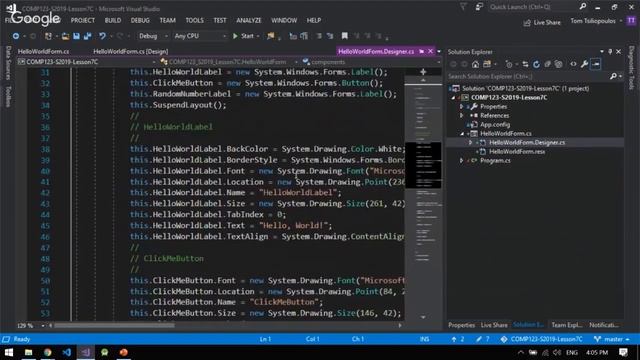Open the class navigation dropdown HelloWorldForm
Image resolution: width=640 pixels, height=360 pixels.
click(229, 62)
